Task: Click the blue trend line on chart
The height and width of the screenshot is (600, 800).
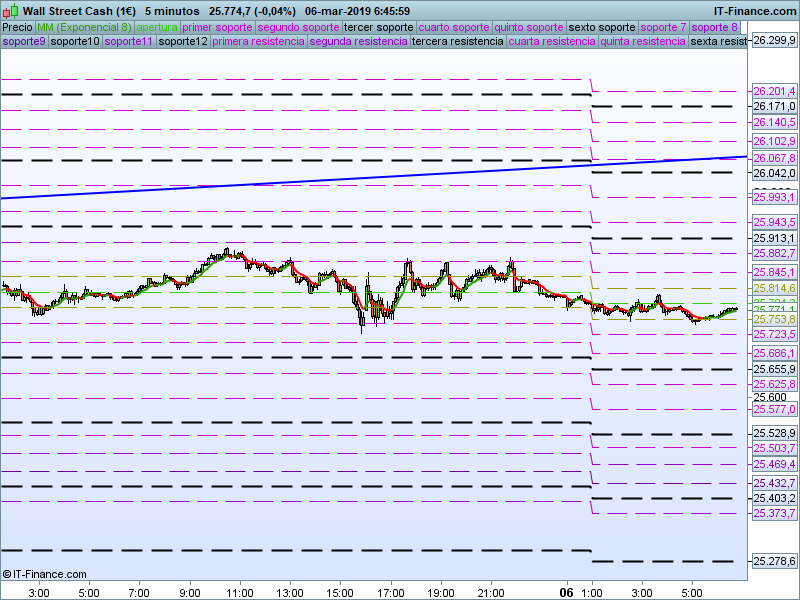Action: point(300,179)
